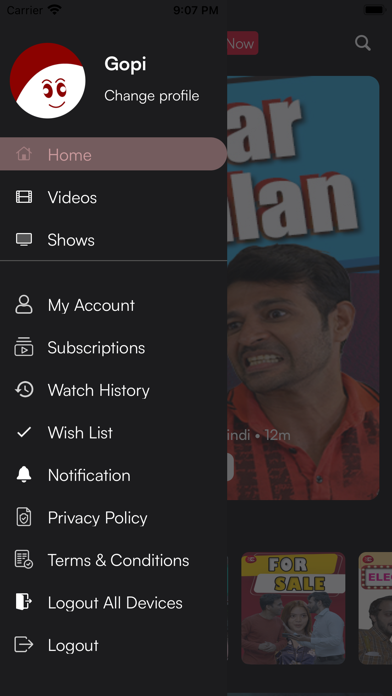
Task: Tap the Shows monitor icon
Action: [x=24, y=239]
